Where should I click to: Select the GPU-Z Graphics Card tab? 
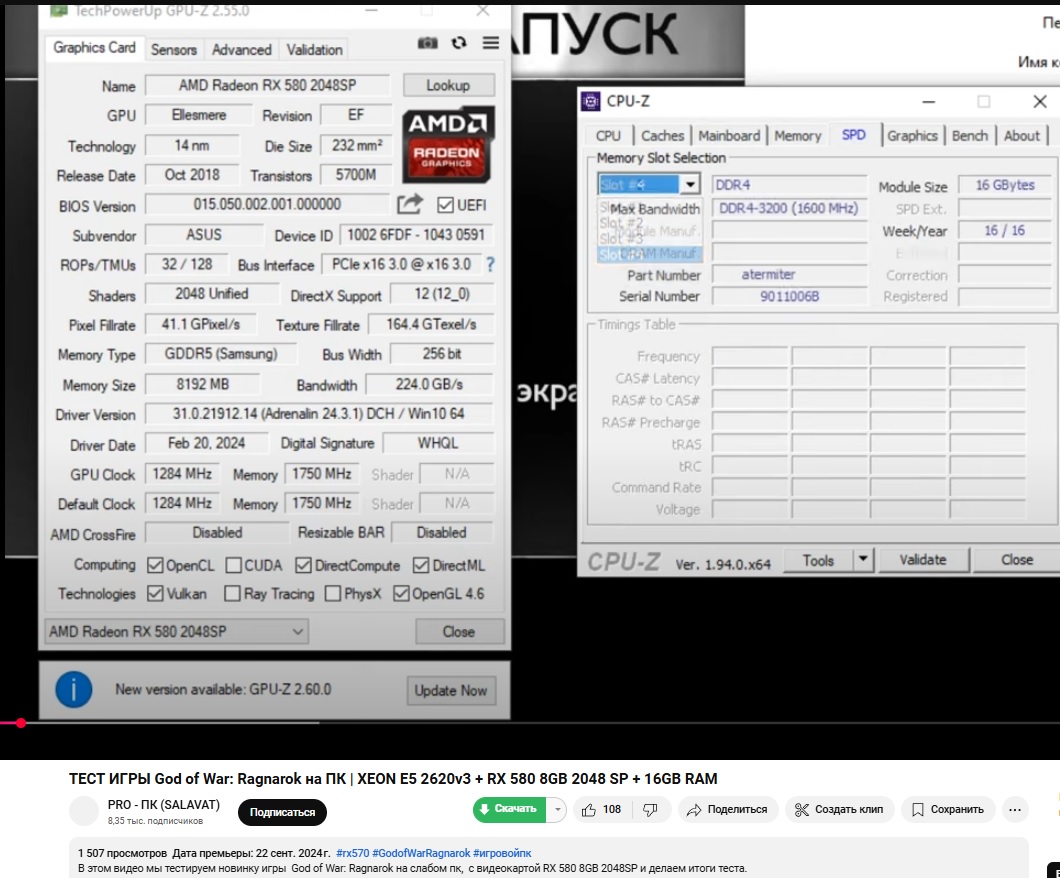tap(95, 48)
